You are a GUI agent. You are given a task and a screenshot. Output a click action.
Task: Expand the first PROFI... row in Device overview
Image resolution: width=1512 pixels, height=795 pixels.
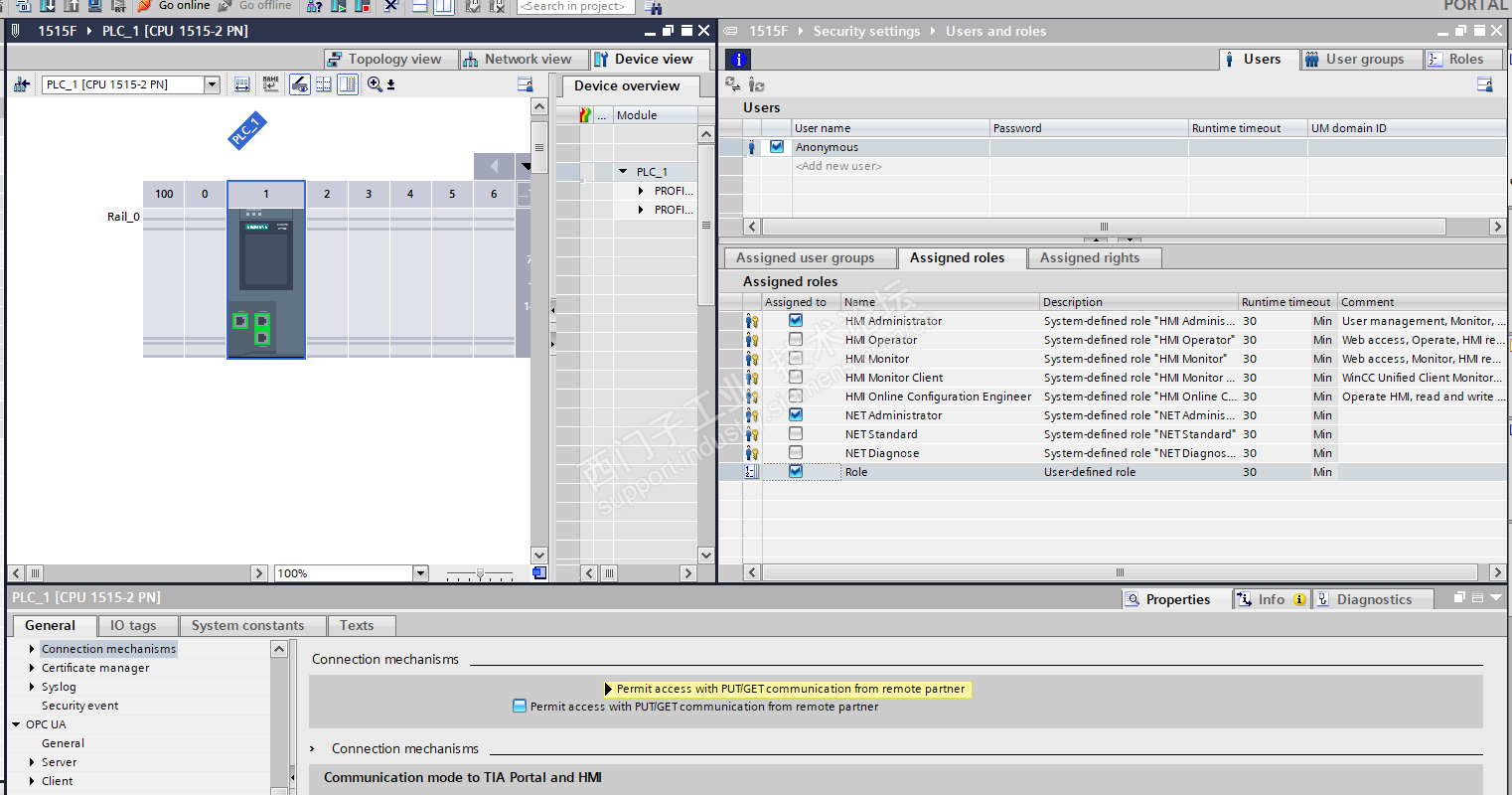(x=642, y=191)
